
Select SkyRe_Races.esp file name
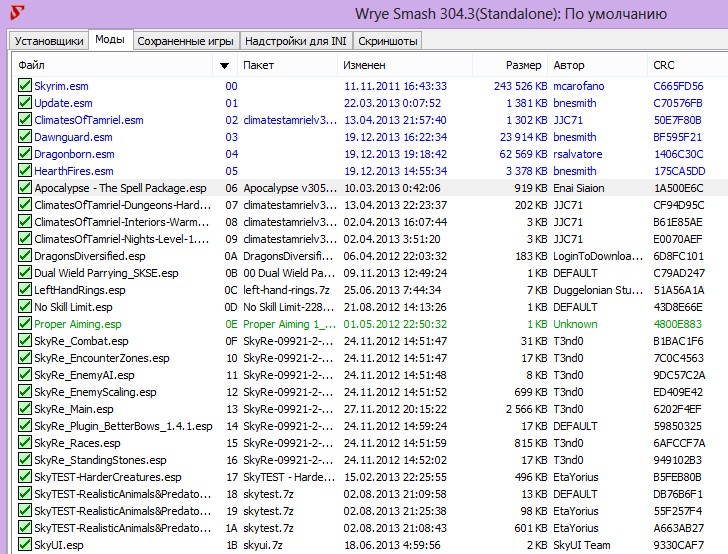coord(77,443)
